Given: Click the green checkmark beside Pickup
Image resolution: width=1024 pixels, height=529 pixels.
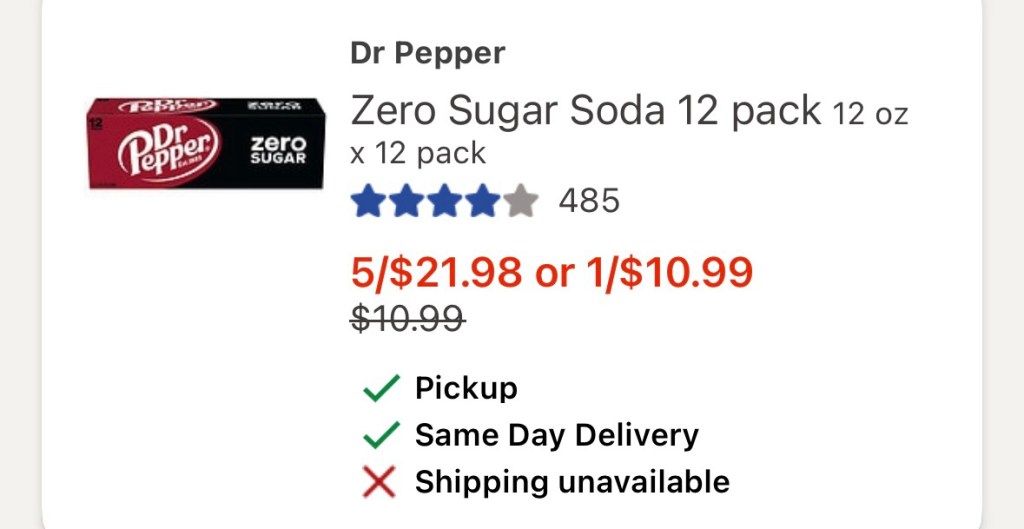Looking at the screenshot, I should [x=381, y=388].
